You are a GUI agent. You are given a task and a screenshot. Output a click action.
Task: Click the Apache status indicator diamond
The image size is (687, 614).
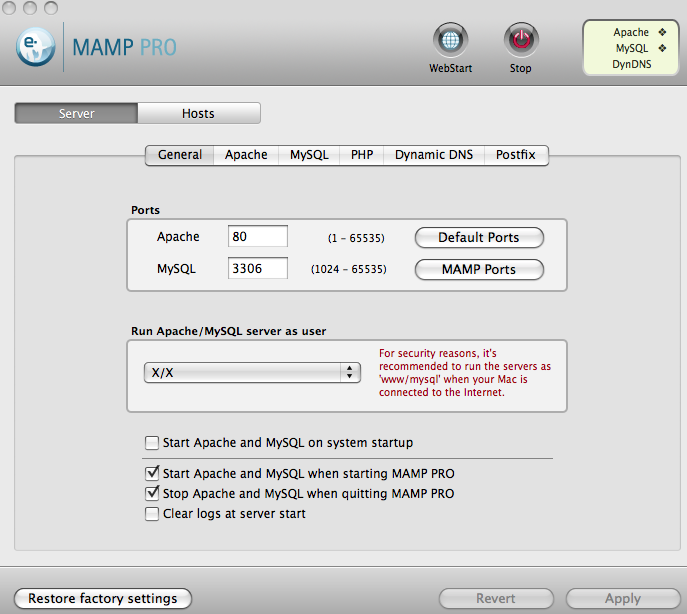[x=662, y=32]
